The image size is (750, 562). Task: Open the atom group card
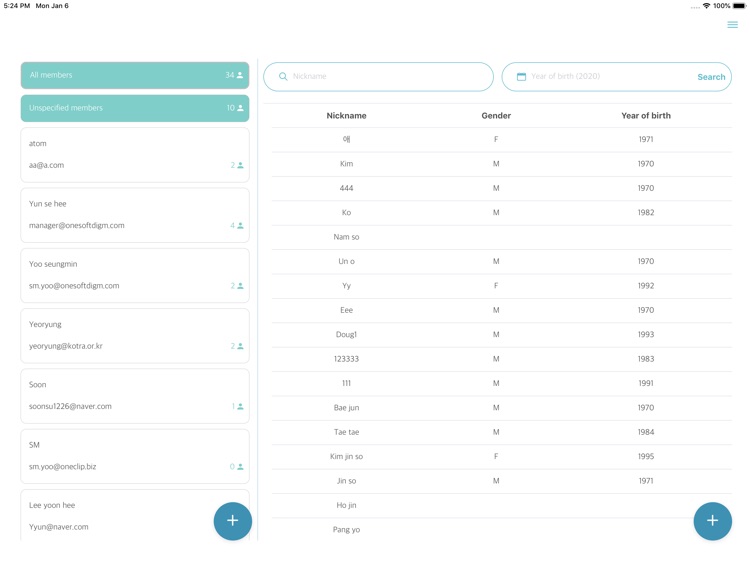(x=135, y=154)
